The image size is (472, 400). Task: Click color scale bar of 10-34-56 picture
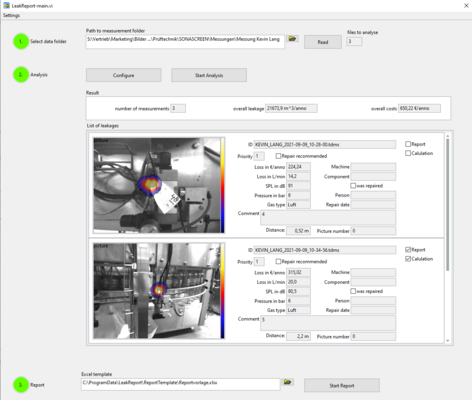click(222, 291)
